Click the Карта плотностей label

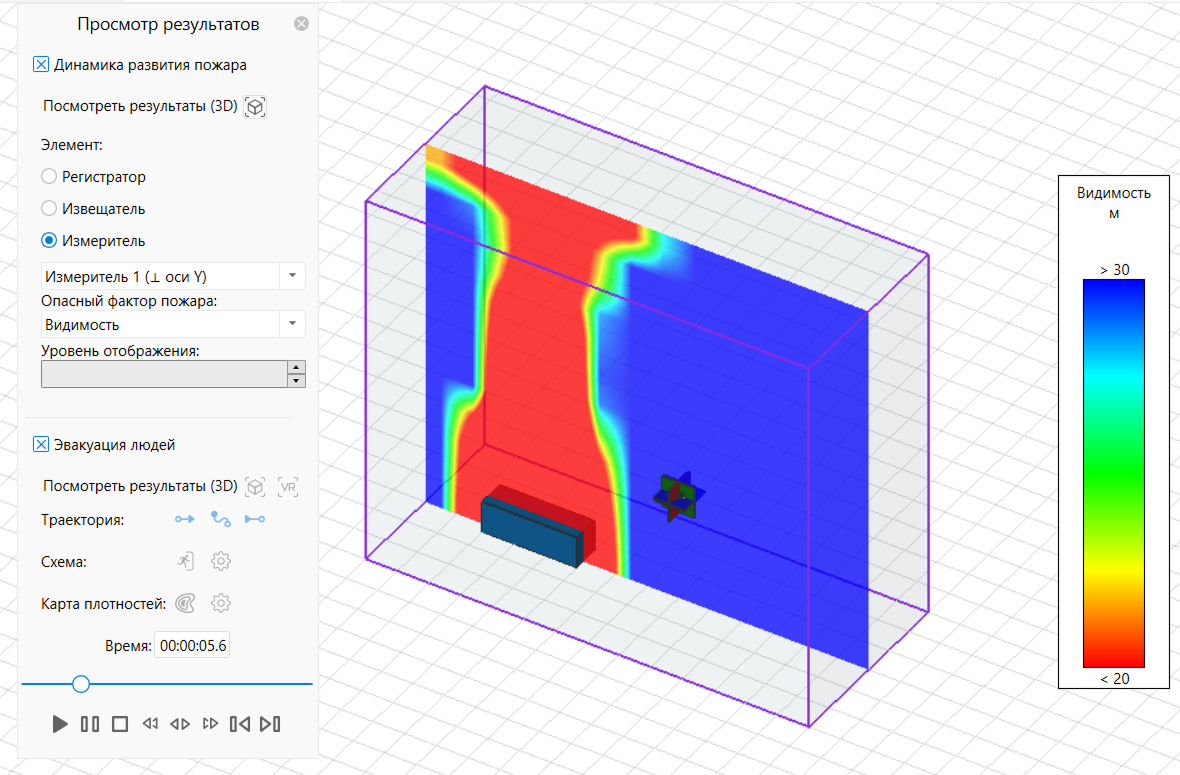point(103,603)
